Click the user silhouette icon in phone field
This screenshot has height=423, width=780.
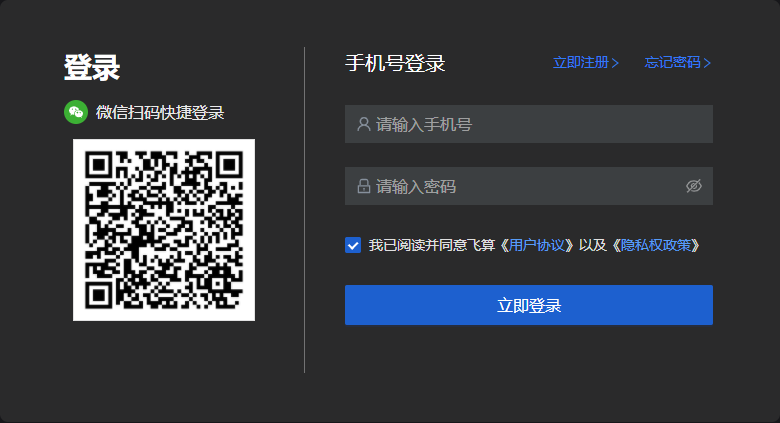[x=364, y=124]
